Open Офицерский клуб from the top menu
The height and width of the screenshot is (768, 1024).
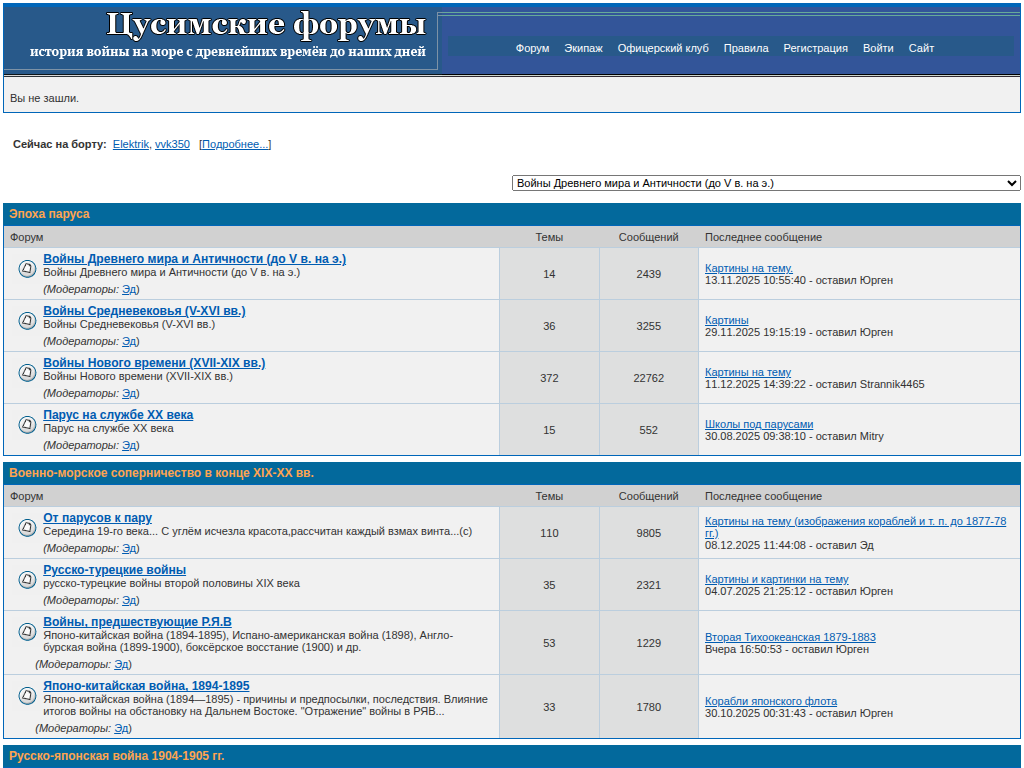[663, 48]
